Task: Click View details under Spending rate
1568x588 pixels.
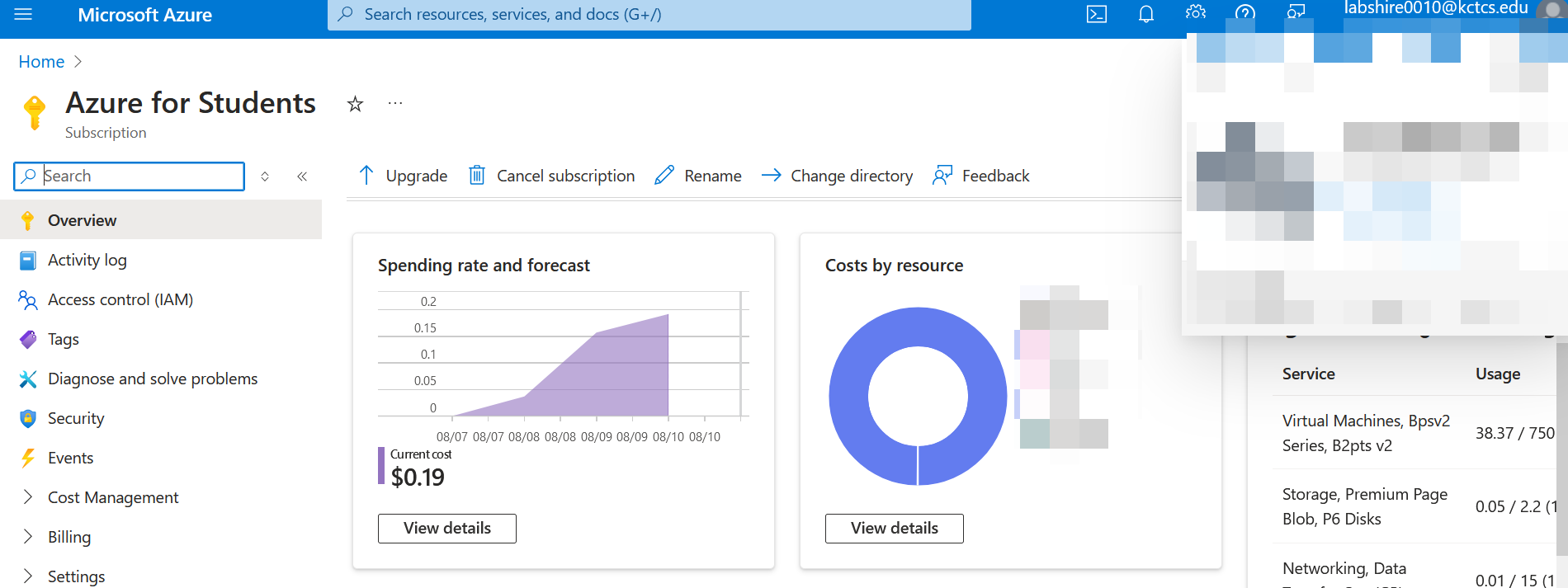Action: tap(447, 529)
